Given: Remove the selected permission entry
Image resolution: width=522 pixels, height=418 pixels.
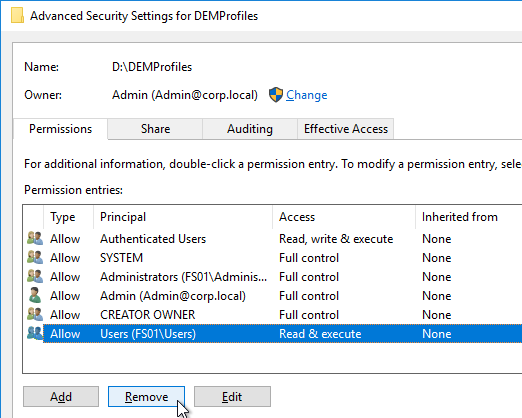Looking at the screenshot, I should (146, 397).
